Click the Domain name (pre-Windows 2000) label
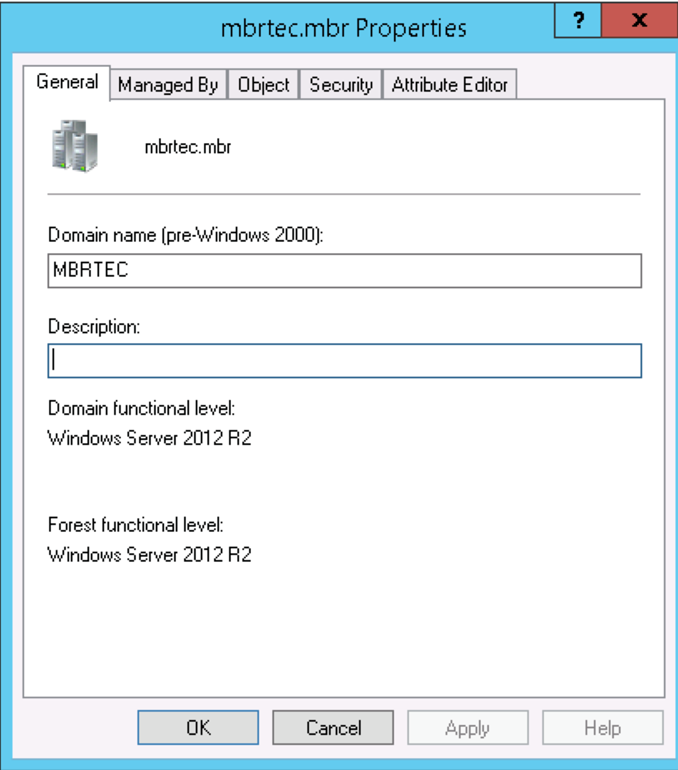This screenshot has height=770, width=678. (186, 235)
